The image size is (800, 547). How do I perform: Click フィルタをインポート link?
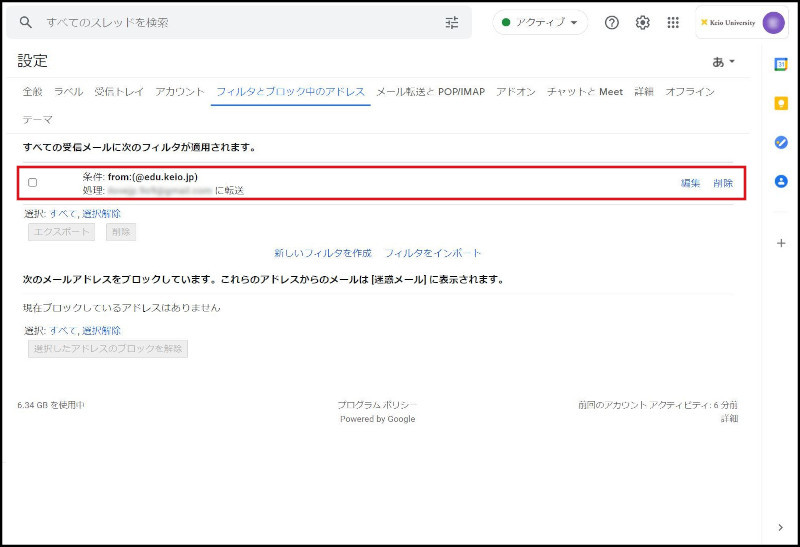click(x=433, y=253)
